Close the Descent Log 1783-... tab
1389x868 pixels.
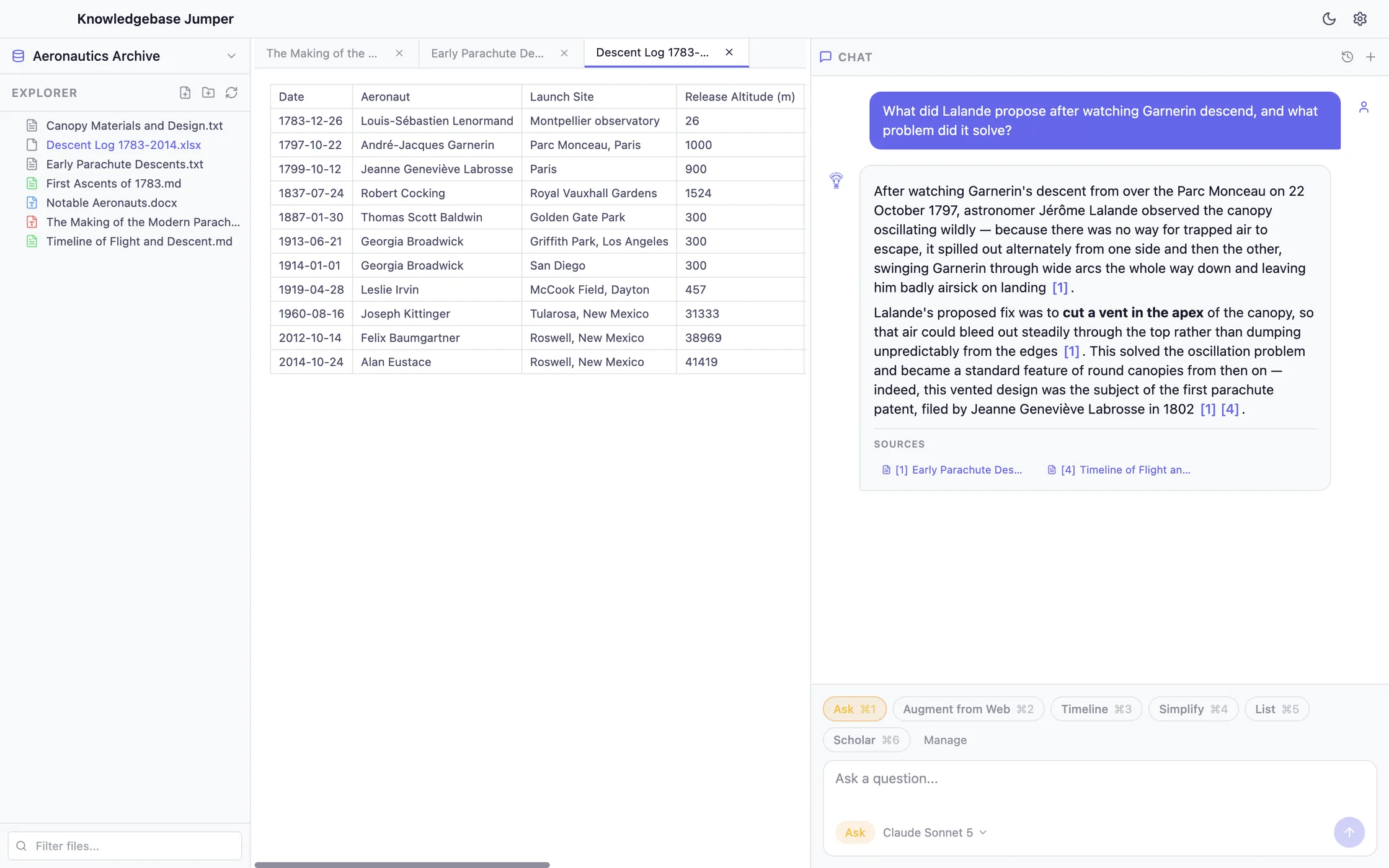(x=729, y=53)
